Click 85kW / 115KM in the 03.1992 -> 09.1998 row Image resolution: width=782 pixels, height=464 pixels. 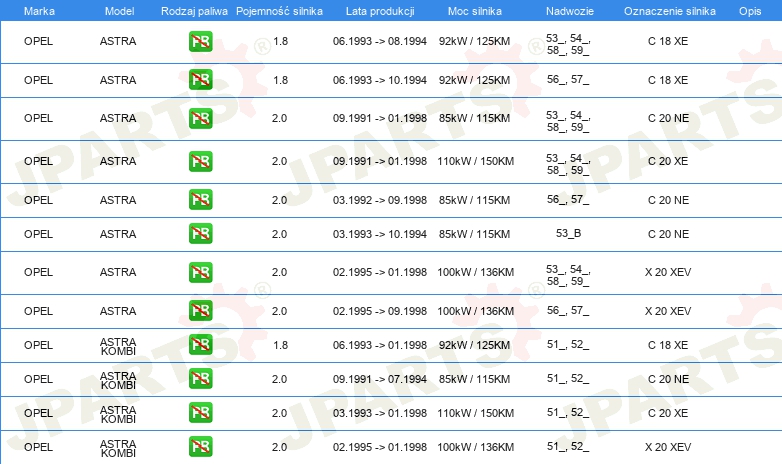tap(474, 200)
